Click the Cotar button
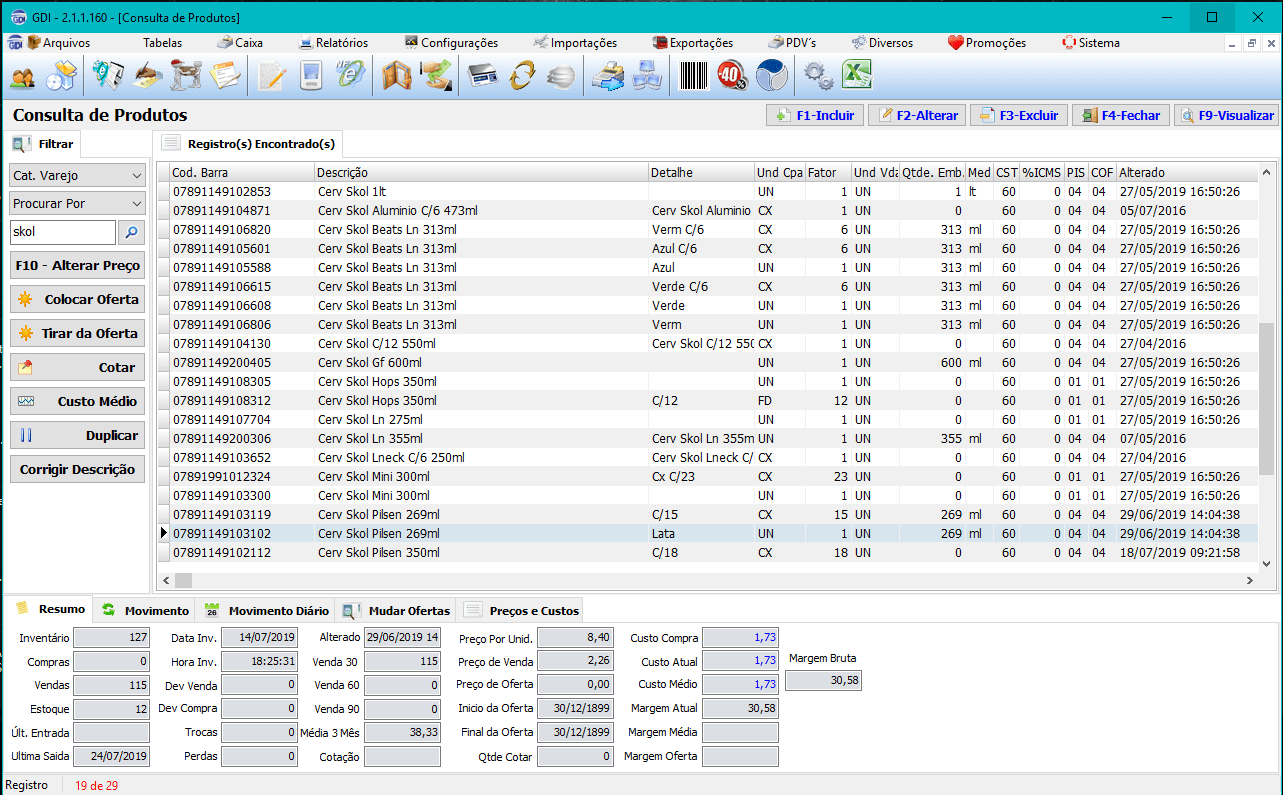 77,368
